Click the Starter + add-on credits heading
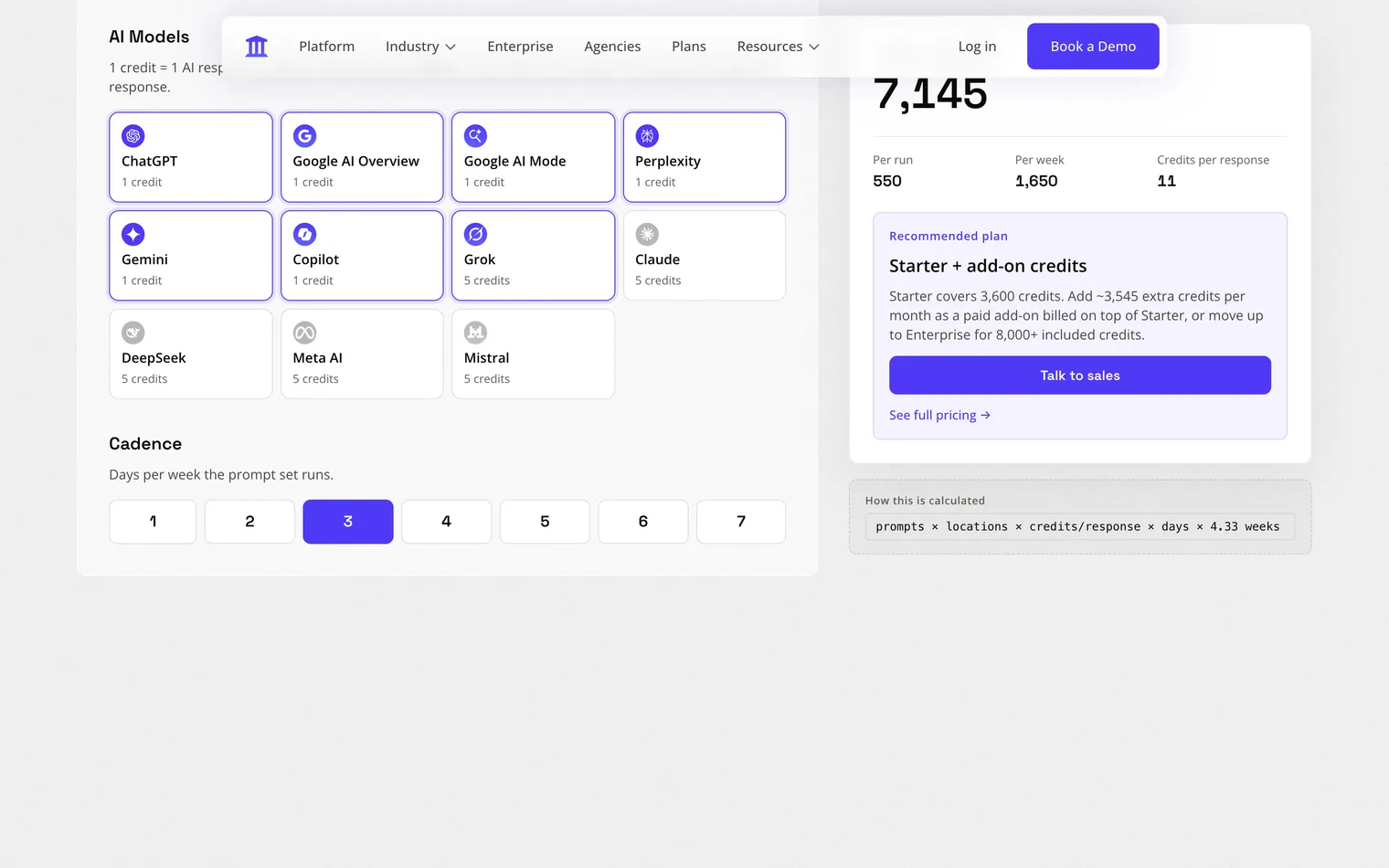The image size is (1389, 868). (988, 266)
